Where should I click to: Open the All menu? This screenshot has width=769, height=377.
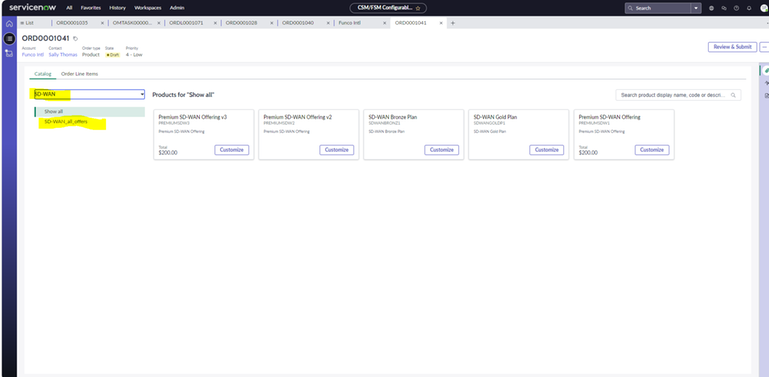[x=69, y=8]
